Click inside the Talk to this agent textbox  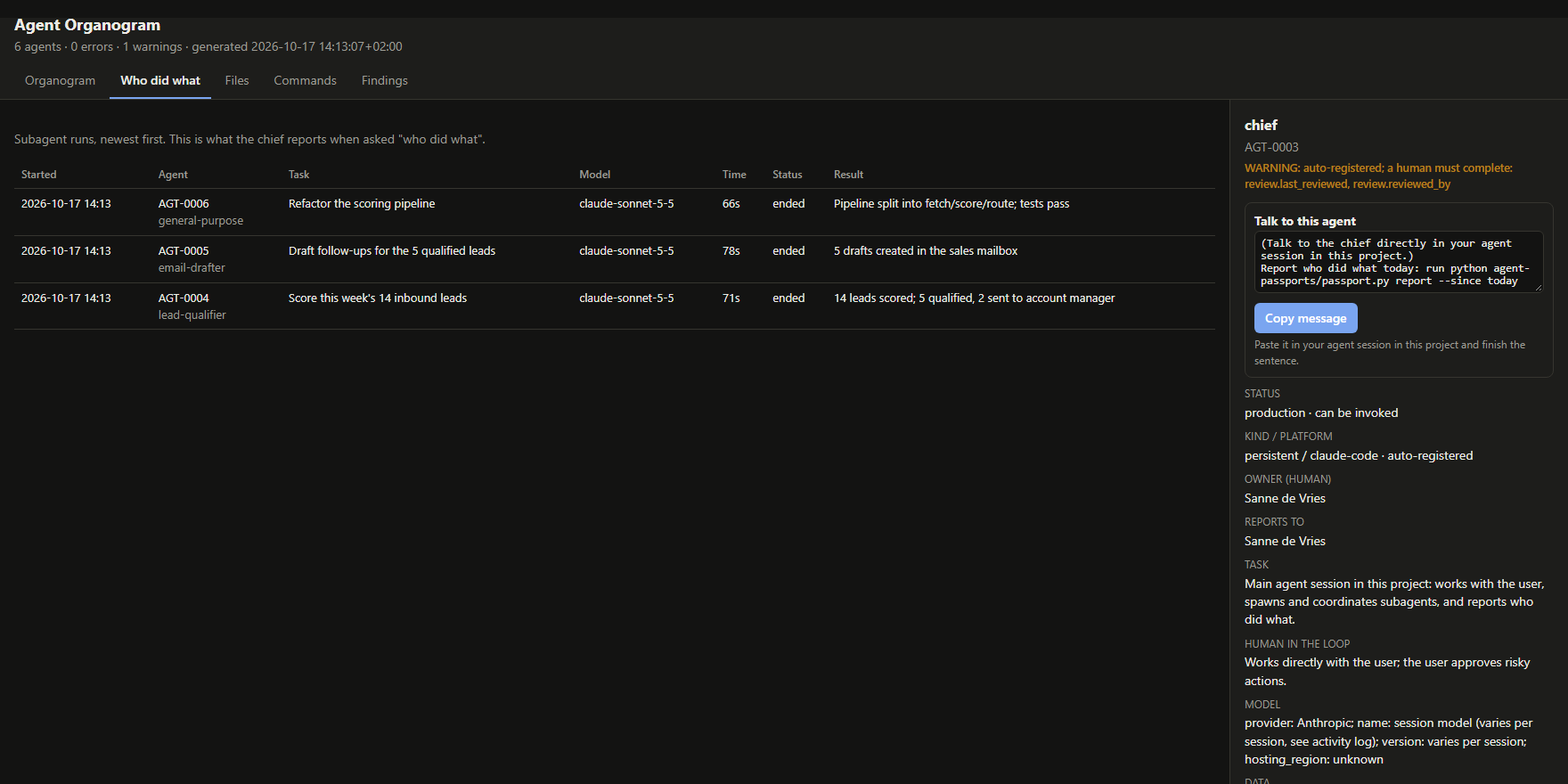(x=1399, y=262)
